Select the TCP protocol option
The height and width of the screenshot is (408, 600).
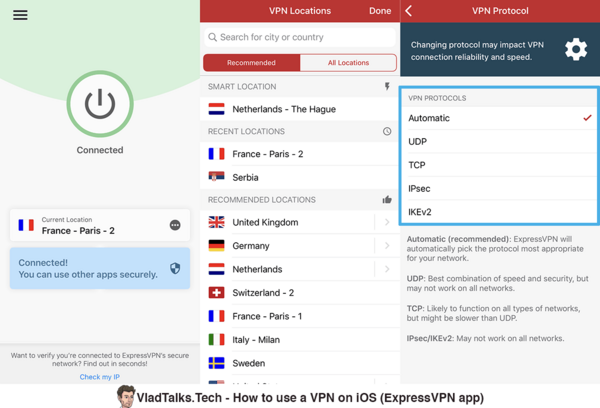coord(499,165)
